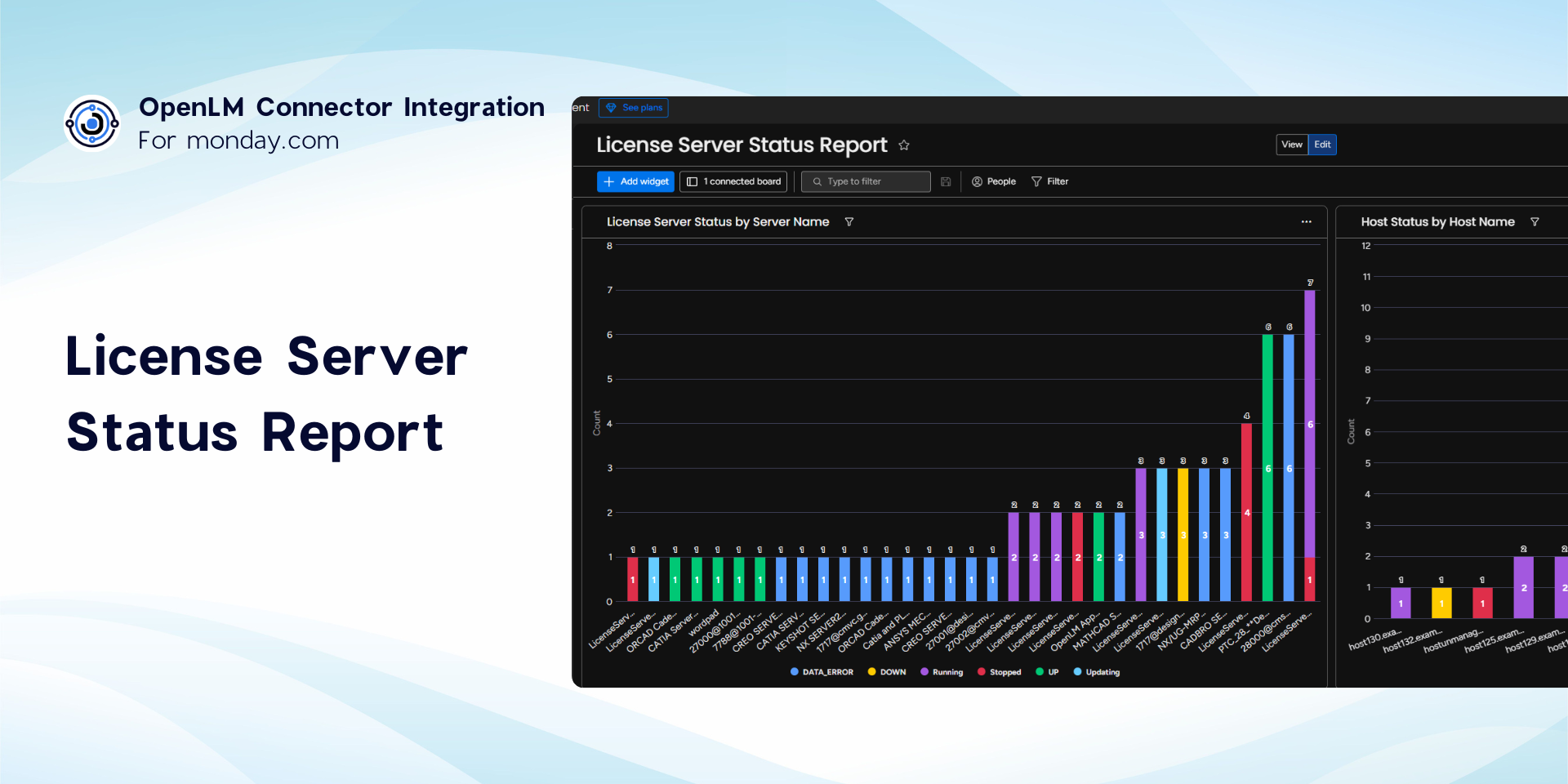Click the funnel icon beside Filter
Viewport: 1568px width, 784px height.
tap(1036, 181)
